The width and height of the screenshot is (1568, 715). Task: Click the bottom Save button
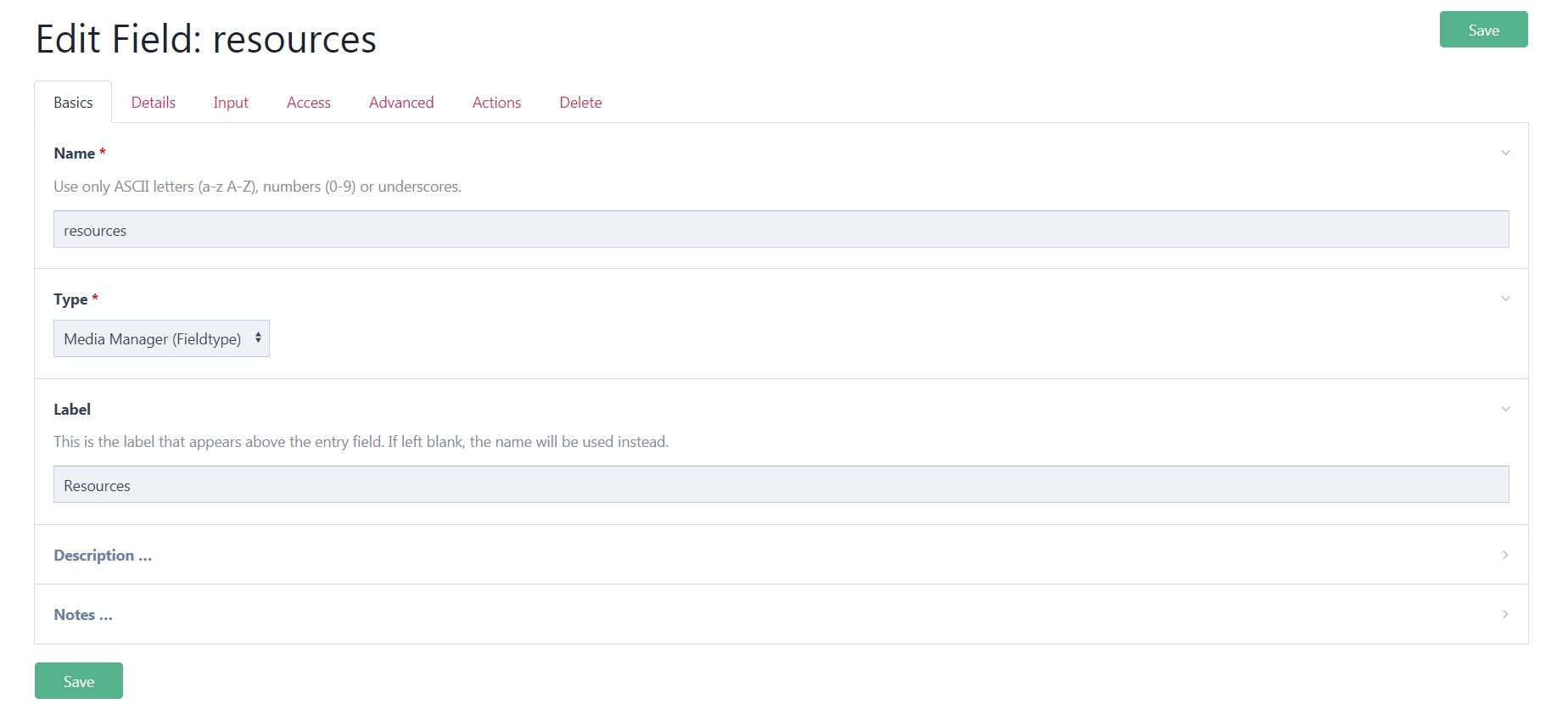pos(79,681)
